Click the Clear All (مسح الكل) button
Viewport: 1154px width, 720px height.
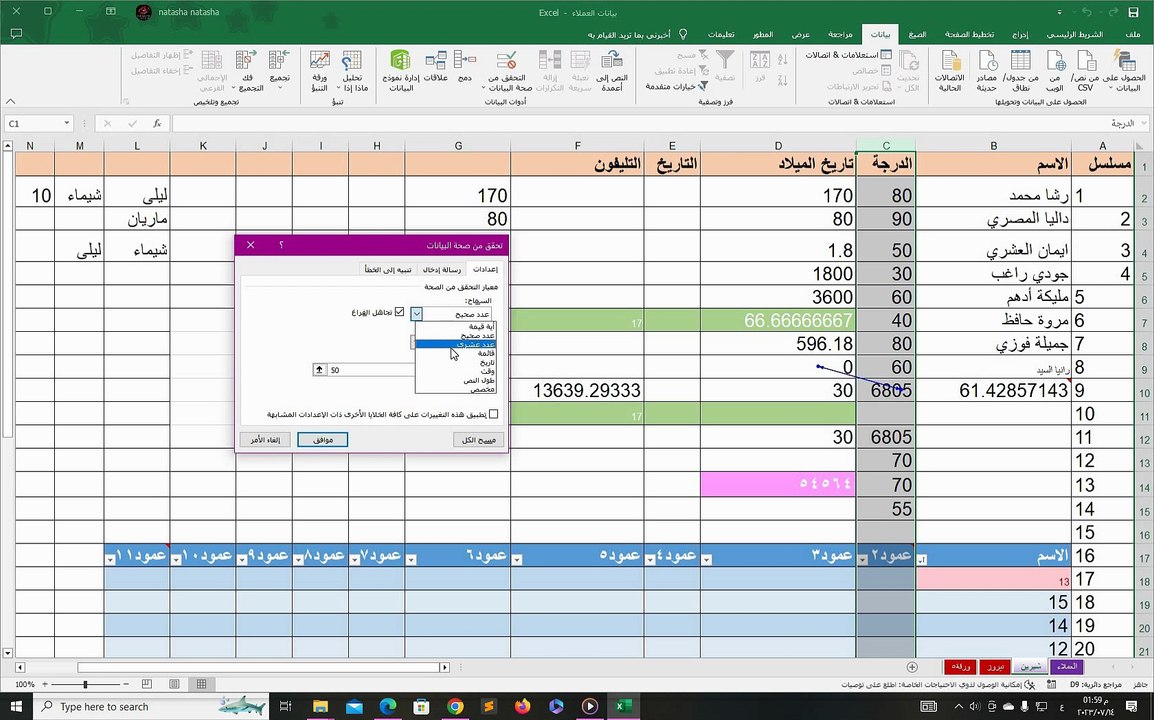(478, 440)
